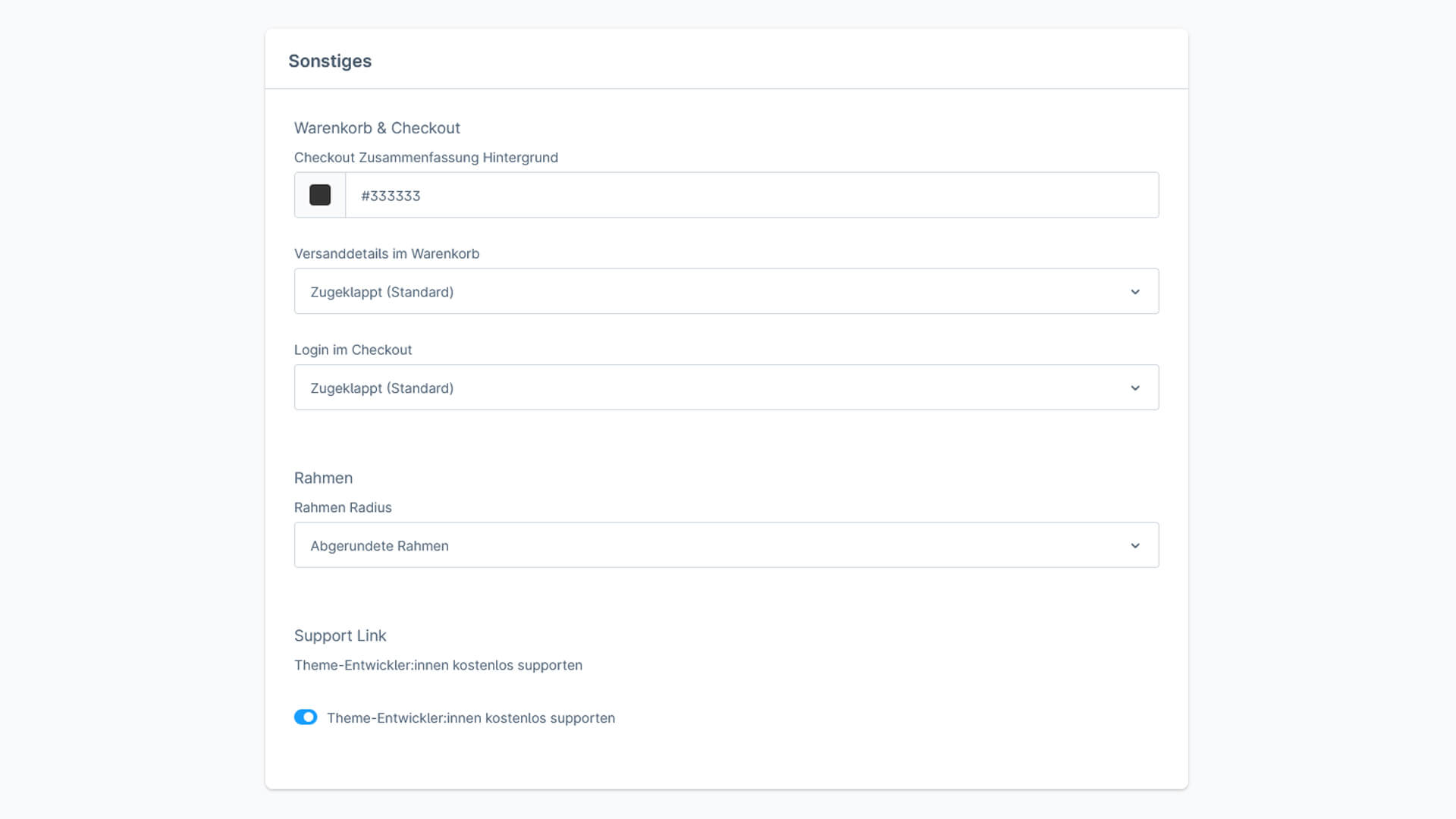Click the support description text below Support Link
Screen dimensions: 1456x819
point(438,665)
